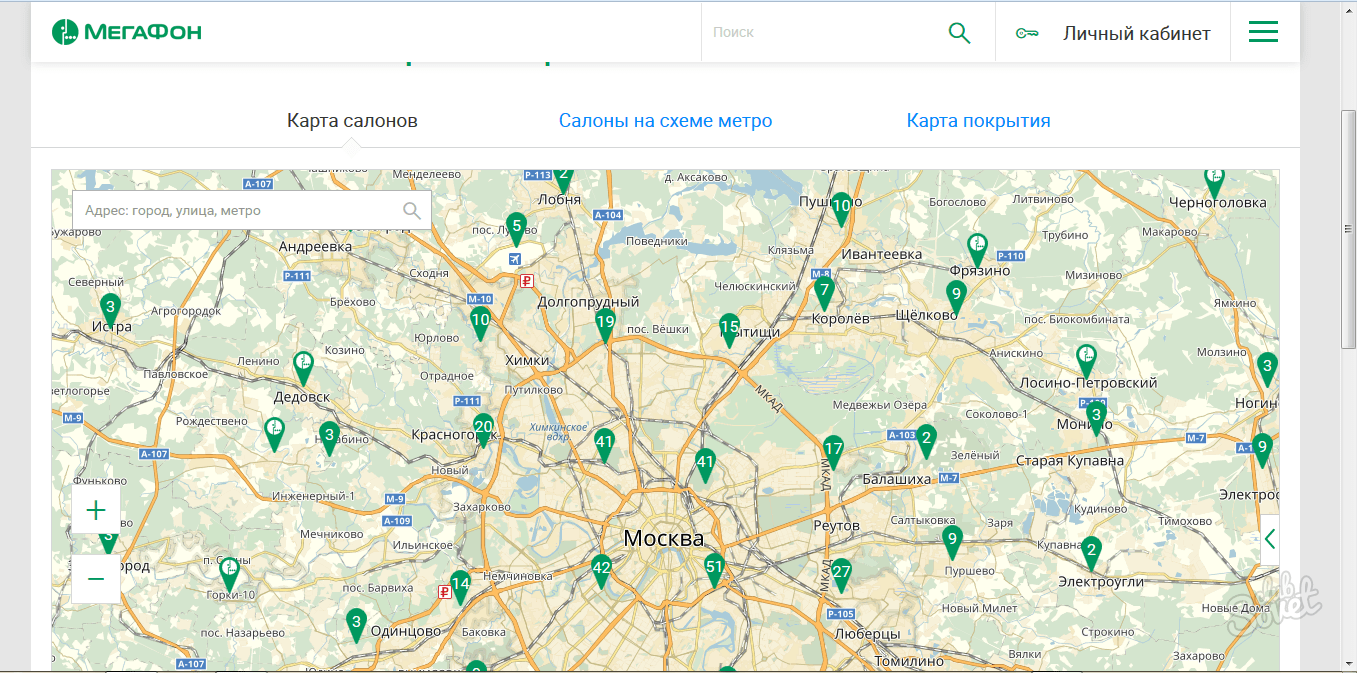Open the cluster marker 51 in Moscow
This screenshot has height=673, width=1357.
pos(714,568)
